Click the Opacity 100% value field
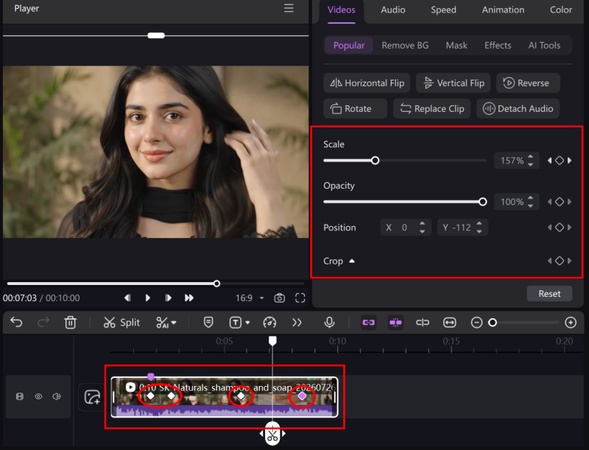The width and height of the screenshot is (589, 450). pyautogui.click(x=512, y=202)
